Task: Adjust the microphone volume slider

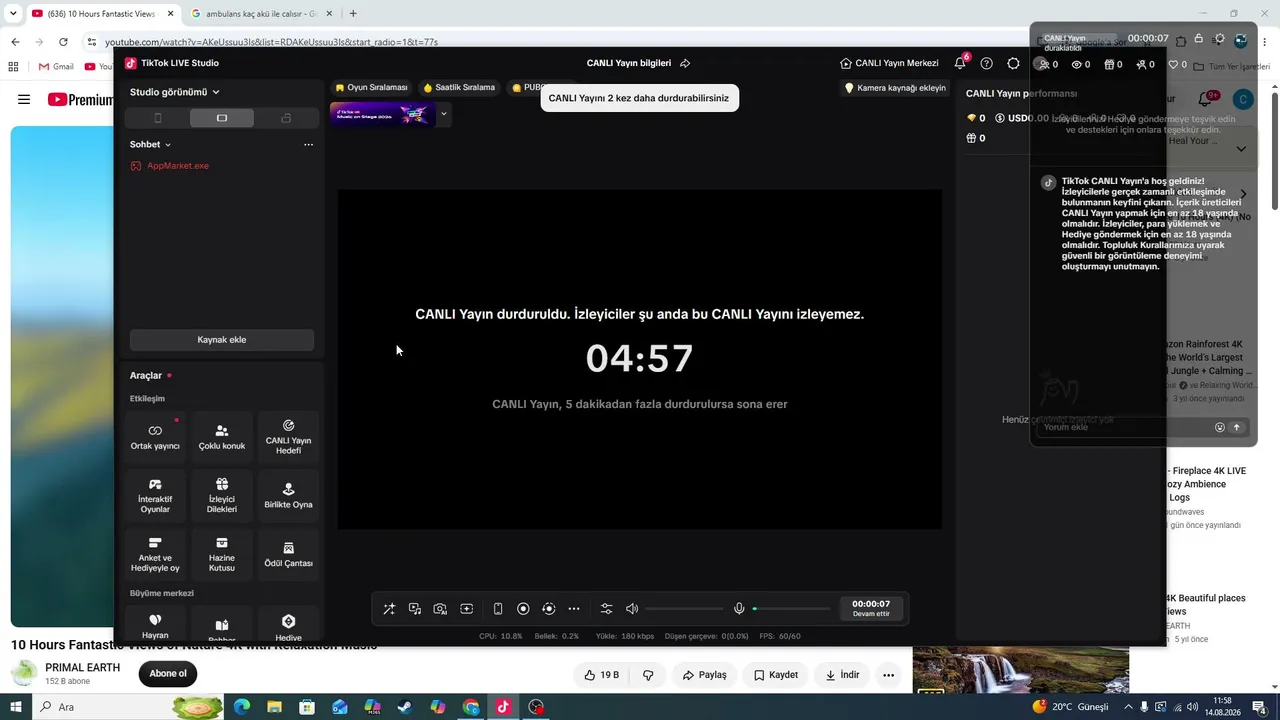Action: [792, 609]
